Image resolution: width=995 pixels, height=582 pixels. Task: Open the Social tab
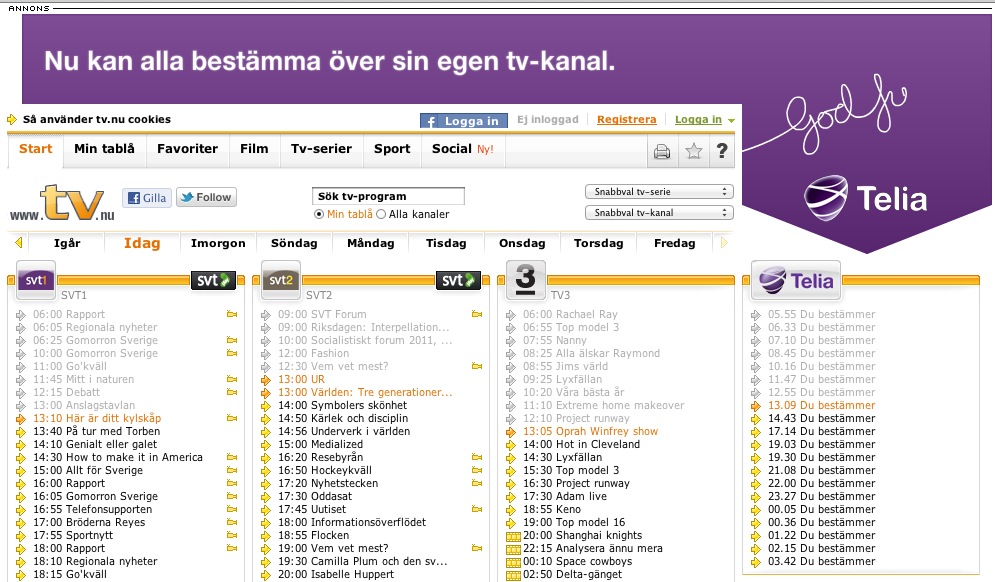463,149
